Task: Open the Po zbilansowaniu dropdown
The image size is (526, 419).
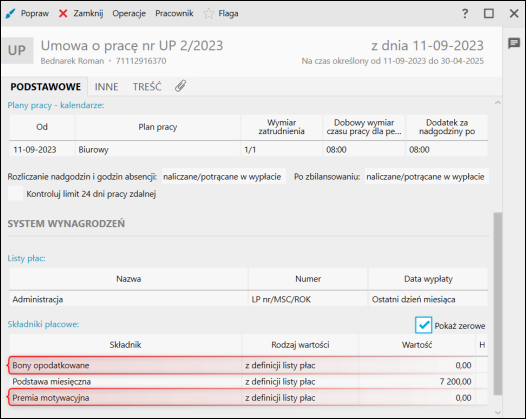Action: click(426, 176)
